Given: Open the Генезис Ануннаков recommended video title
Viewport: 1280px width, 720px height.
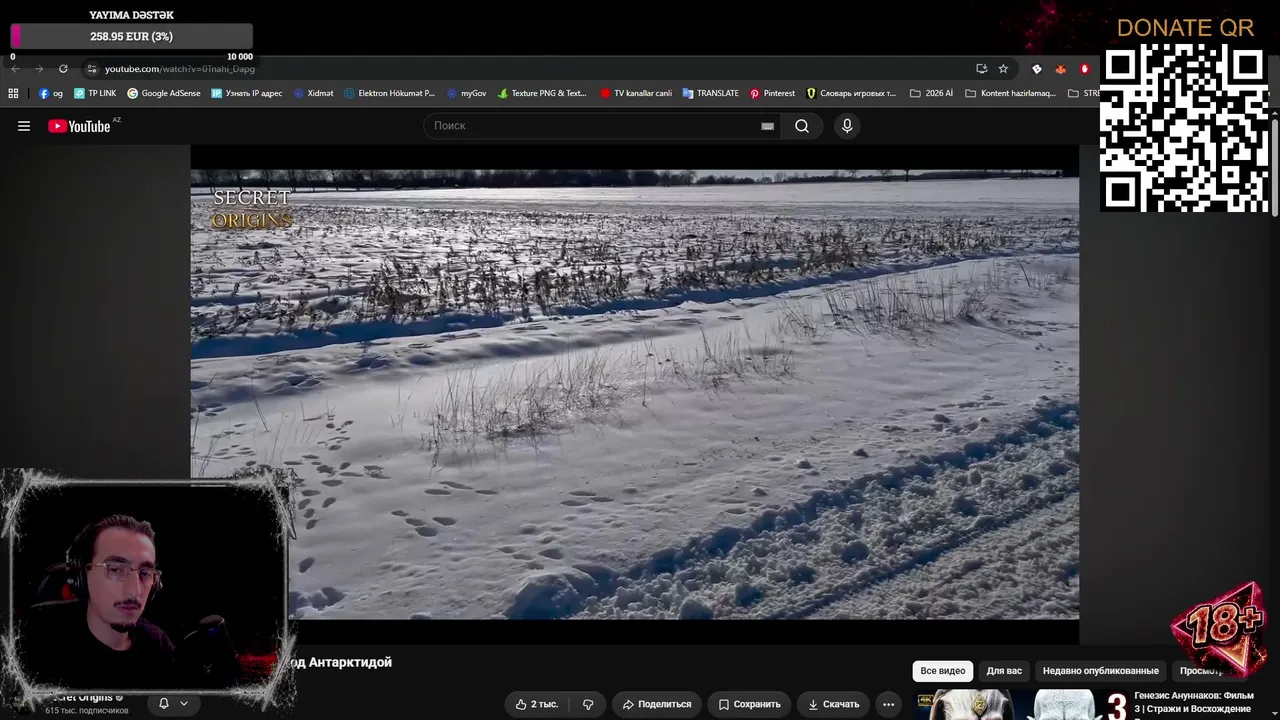Looking at the screenshot, I should 1194,702.
